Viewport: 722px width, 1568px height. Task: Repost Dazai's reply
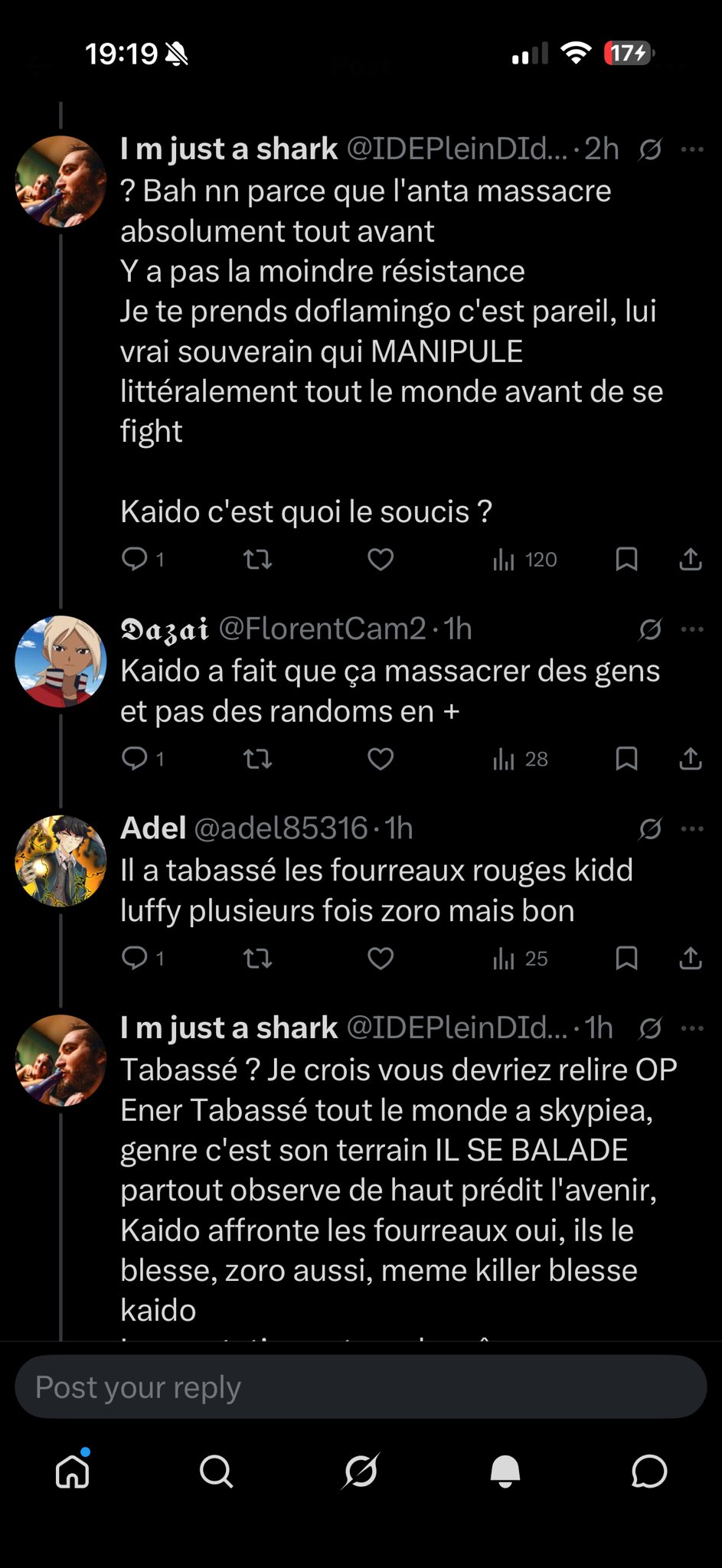pyautogui.click(x=257, y=759)
